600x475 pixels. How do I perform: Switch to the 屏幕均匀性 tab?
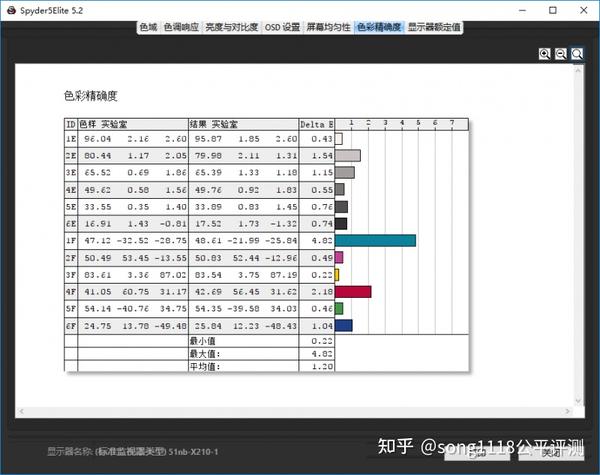tap(328, 27)
